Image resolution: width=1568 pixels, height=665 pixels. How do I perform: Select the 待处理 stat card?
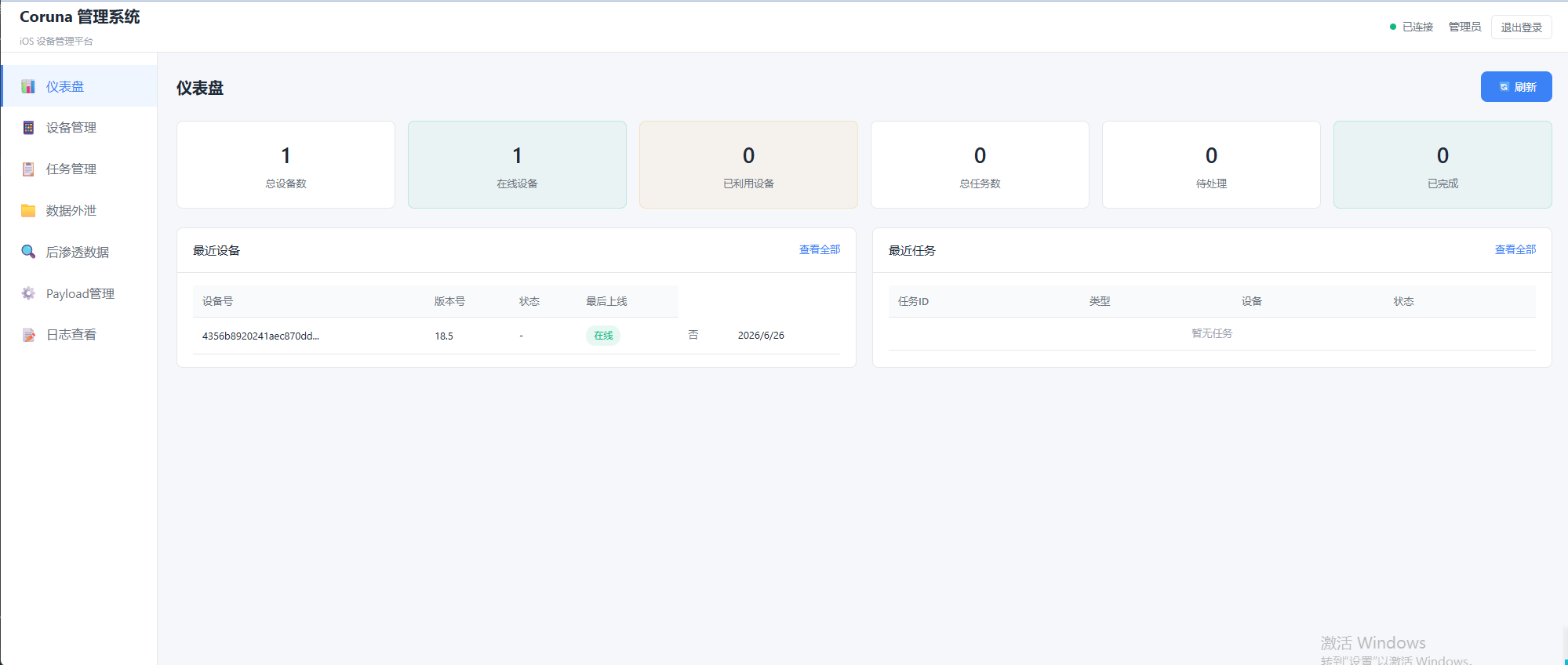1211,165
